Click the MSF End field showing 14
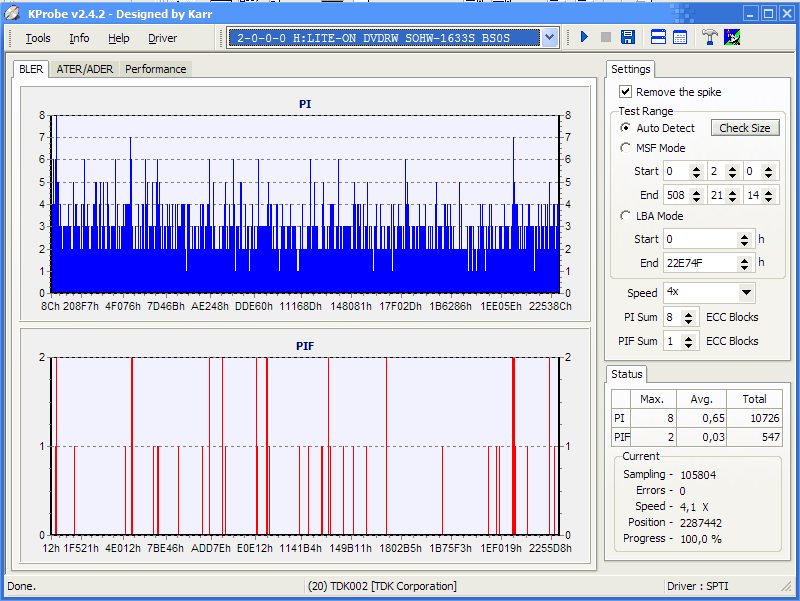The width and height of the screenshot is (800, 601). tap(754, 195)
